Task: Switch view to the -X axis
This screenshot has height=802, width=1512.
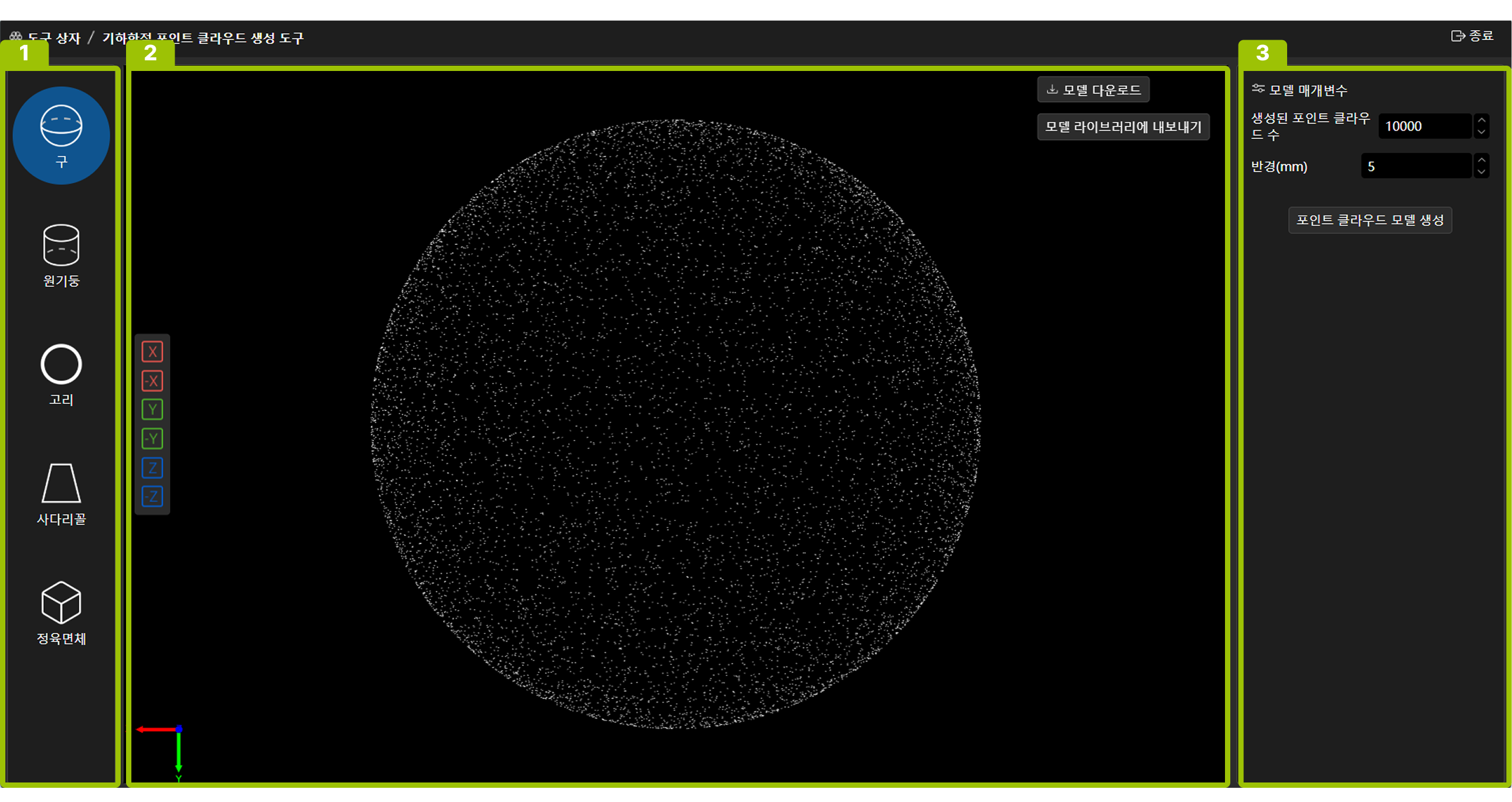Action: point(152,381)
